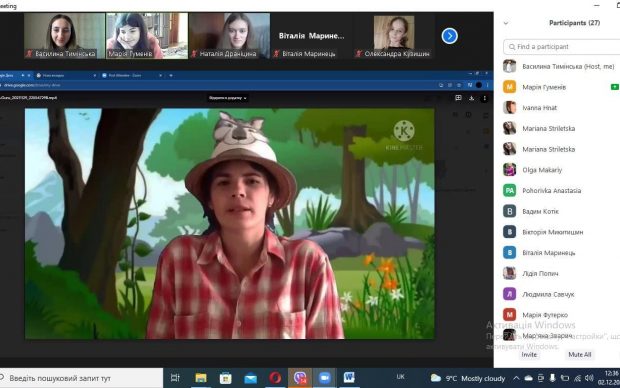Launch Opera browser from taskbar
Image resolution: width=620 pixels, height=388 pixels.
tap(275, 378)
